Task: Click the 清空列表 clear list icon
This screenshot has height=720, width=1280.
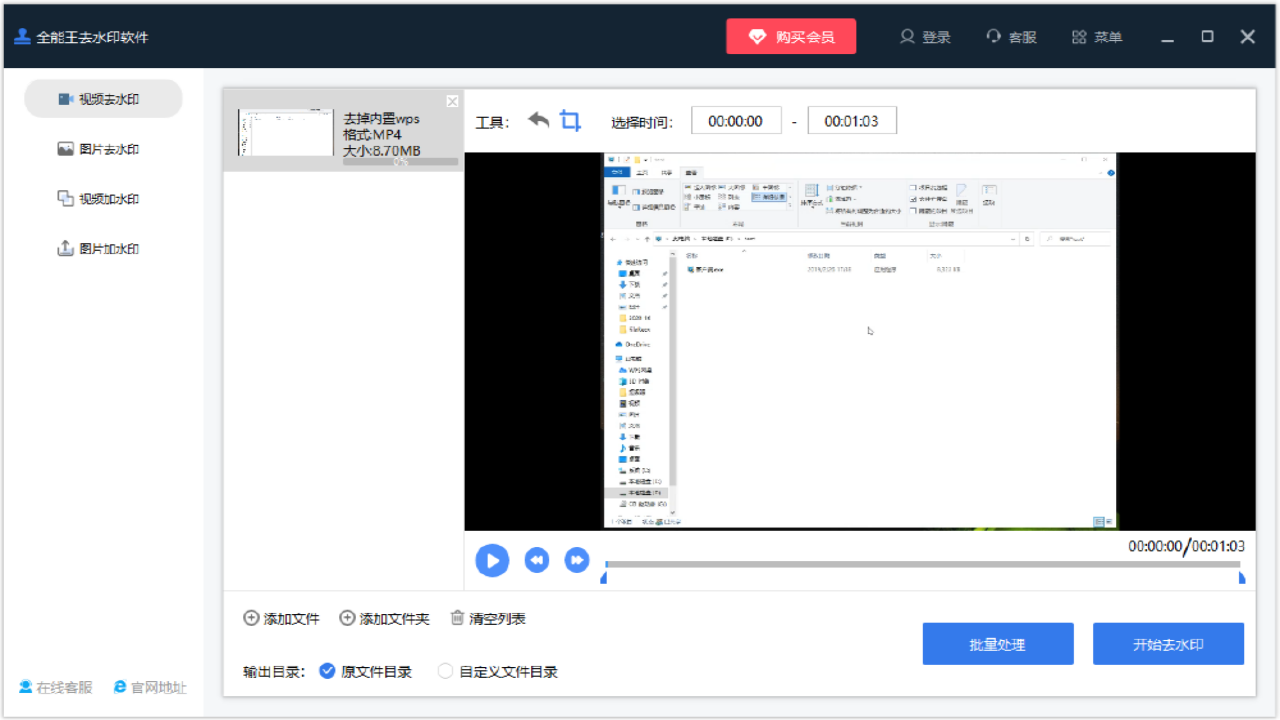Action: [x=455, y=618]
